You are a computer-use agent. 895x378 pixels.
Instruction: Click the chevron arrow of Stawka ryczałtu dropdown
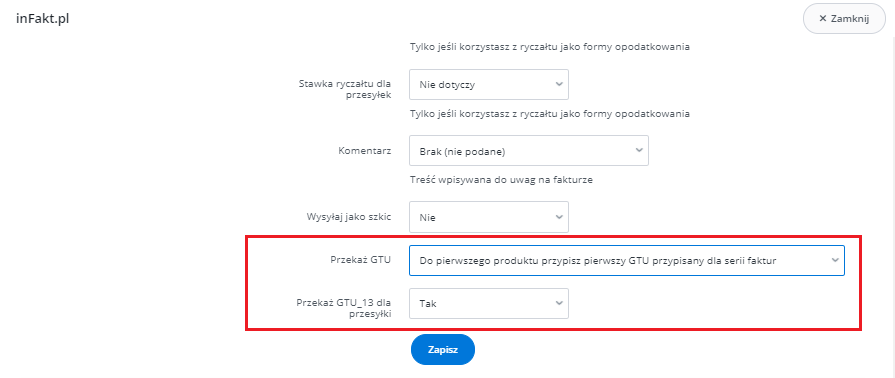pos(558,84)
